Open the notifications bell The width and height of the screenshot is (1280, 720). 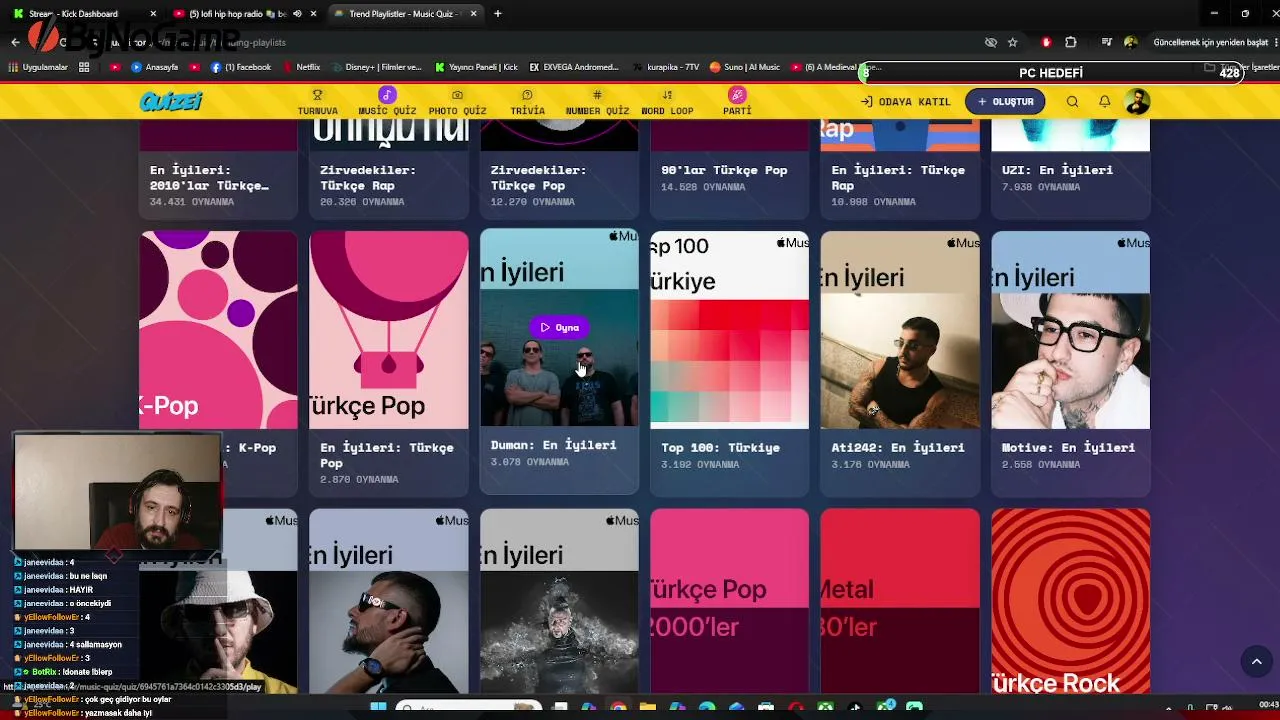tap(1105, 101)
